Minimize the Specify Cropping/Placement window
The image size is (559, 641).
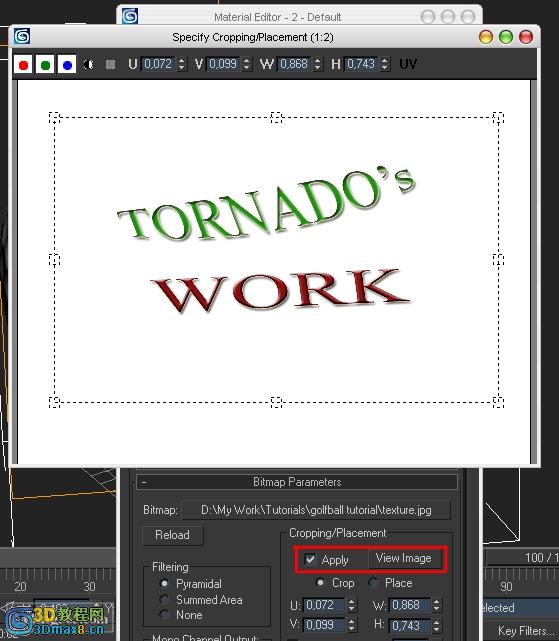pyautogui.click(x=486, y=37)
